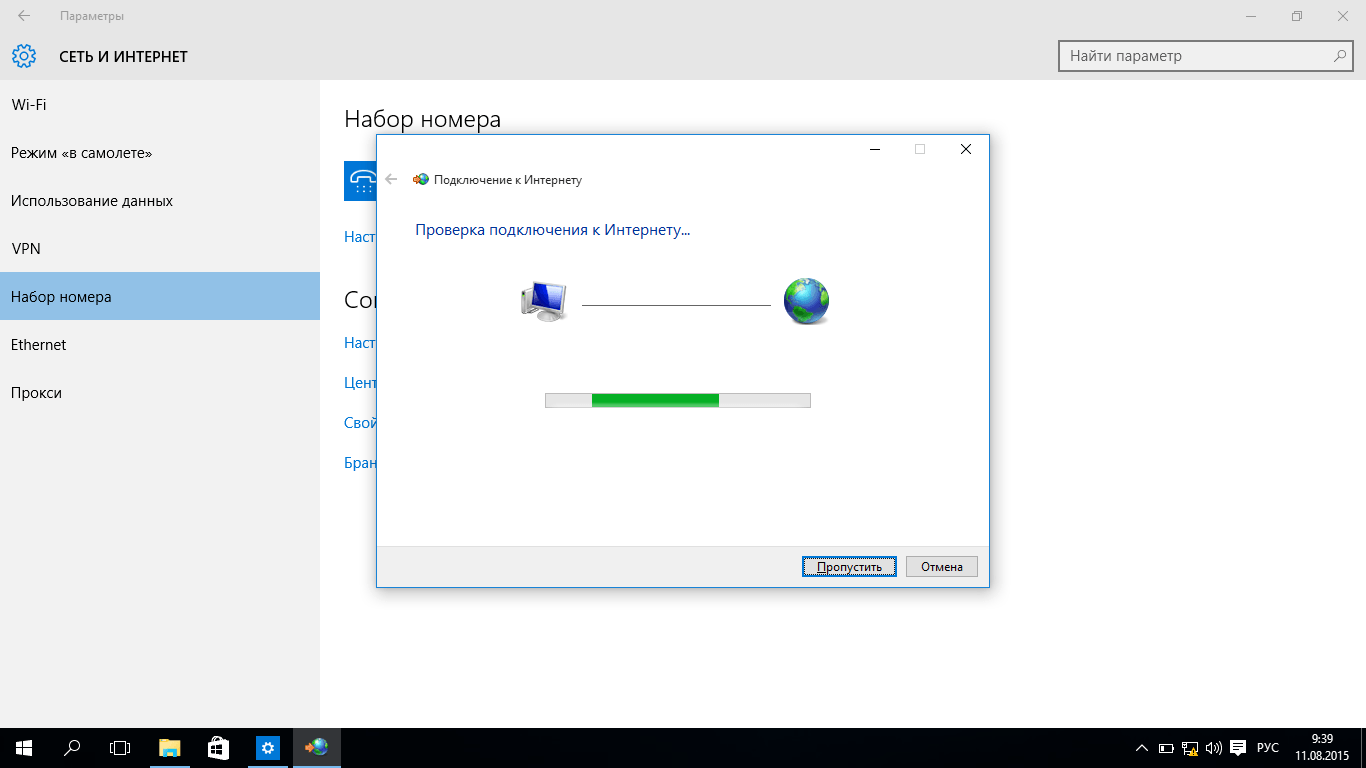The image size is (1366, 768).
Task: Click the network tray icon
Action: 1190,748
